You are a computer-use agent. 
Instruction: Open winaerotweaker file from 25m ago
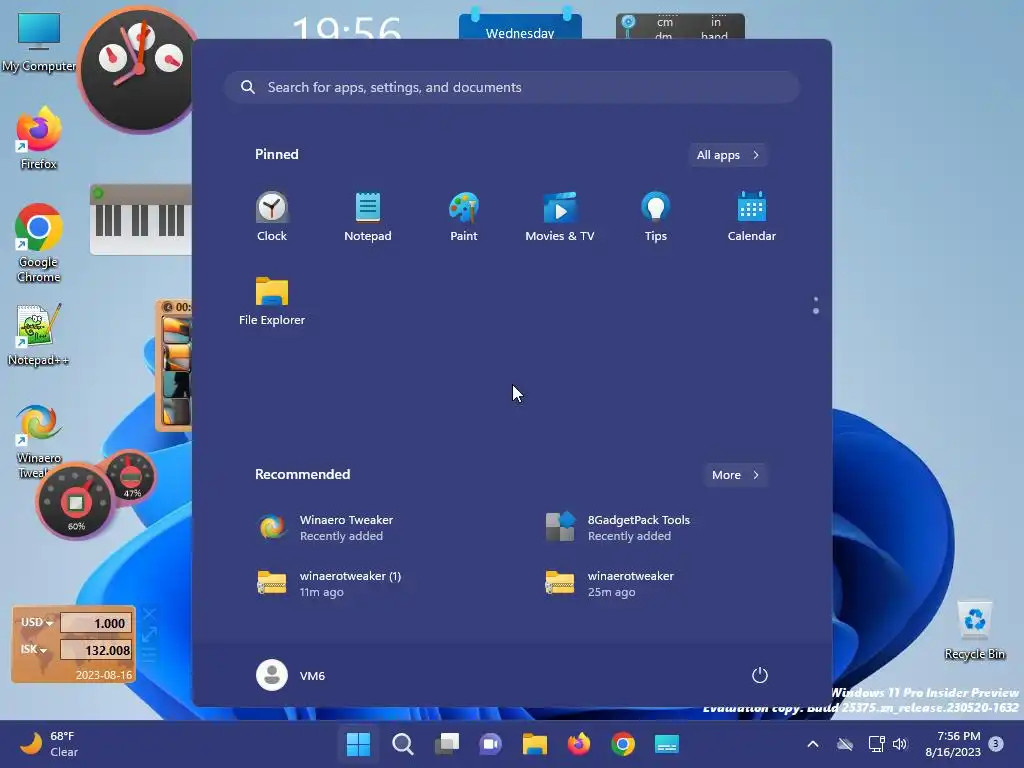click(x=610, y=583)
